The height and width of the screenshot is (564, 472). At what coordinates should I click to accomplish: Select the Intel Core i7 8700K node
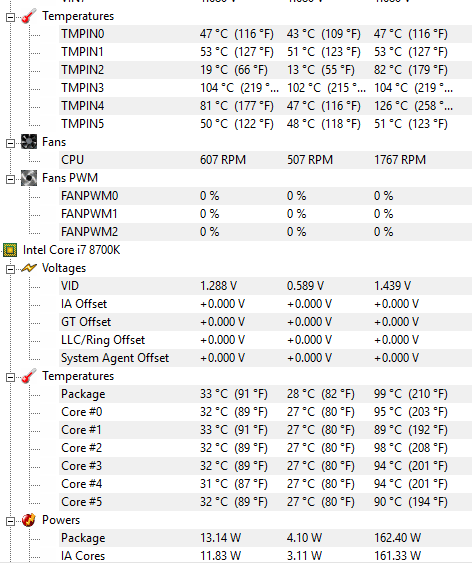pyautogui.click(x=72, y=250)
